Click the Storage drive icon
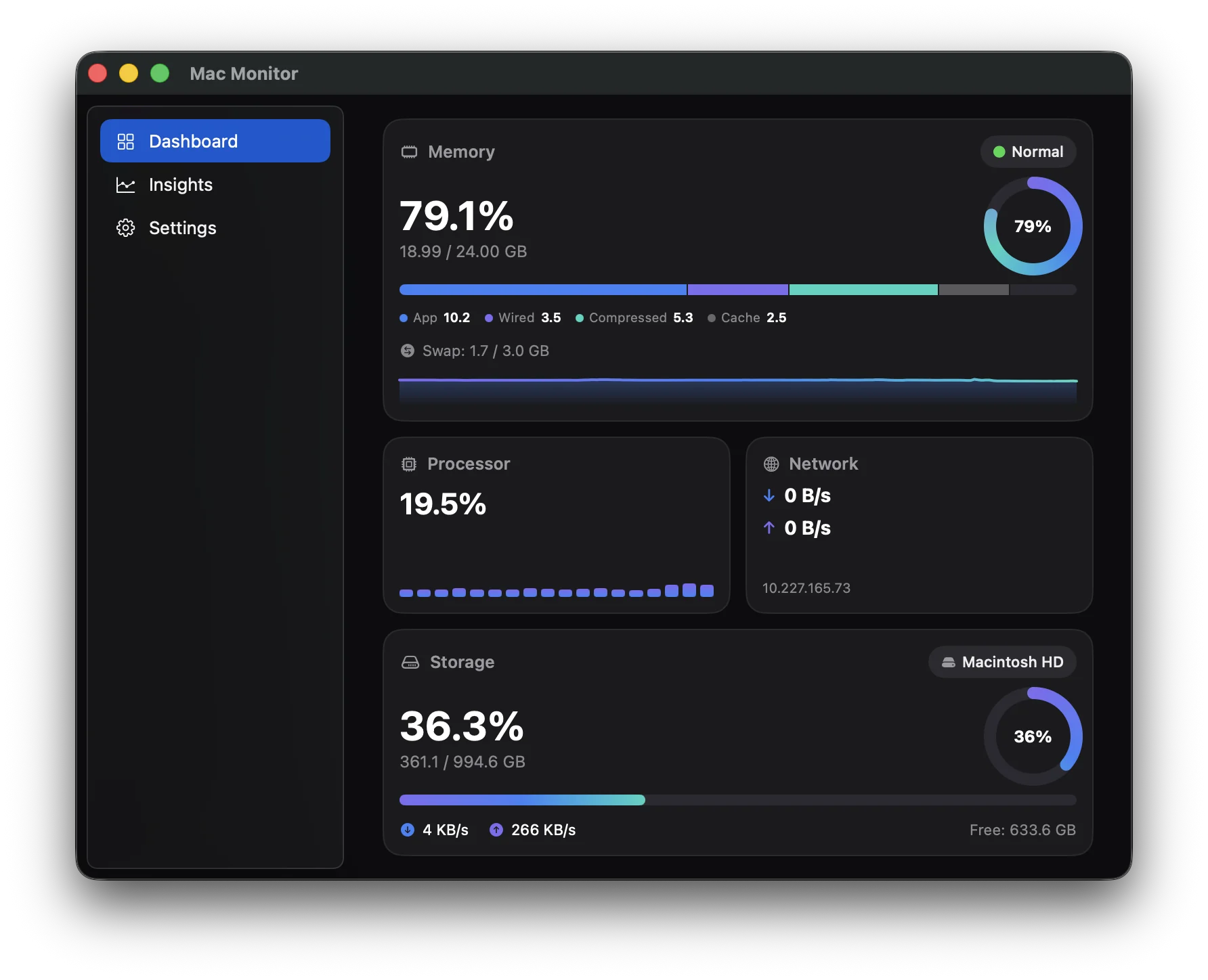Viewport: 1208px width, 980px height. (x=410, y=662)
